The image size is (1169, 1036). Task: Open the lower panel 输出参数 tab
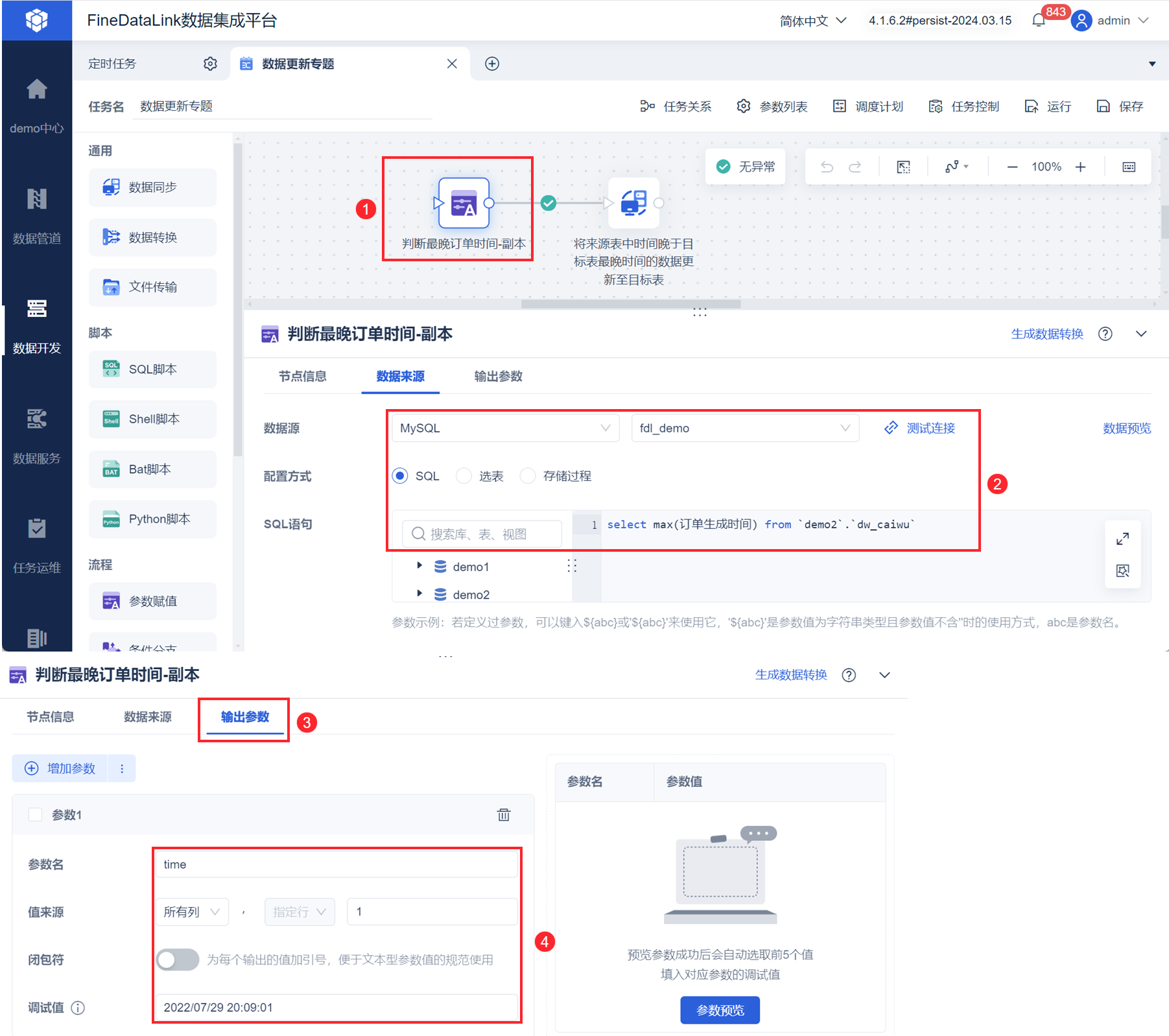(x=245, y=717)
